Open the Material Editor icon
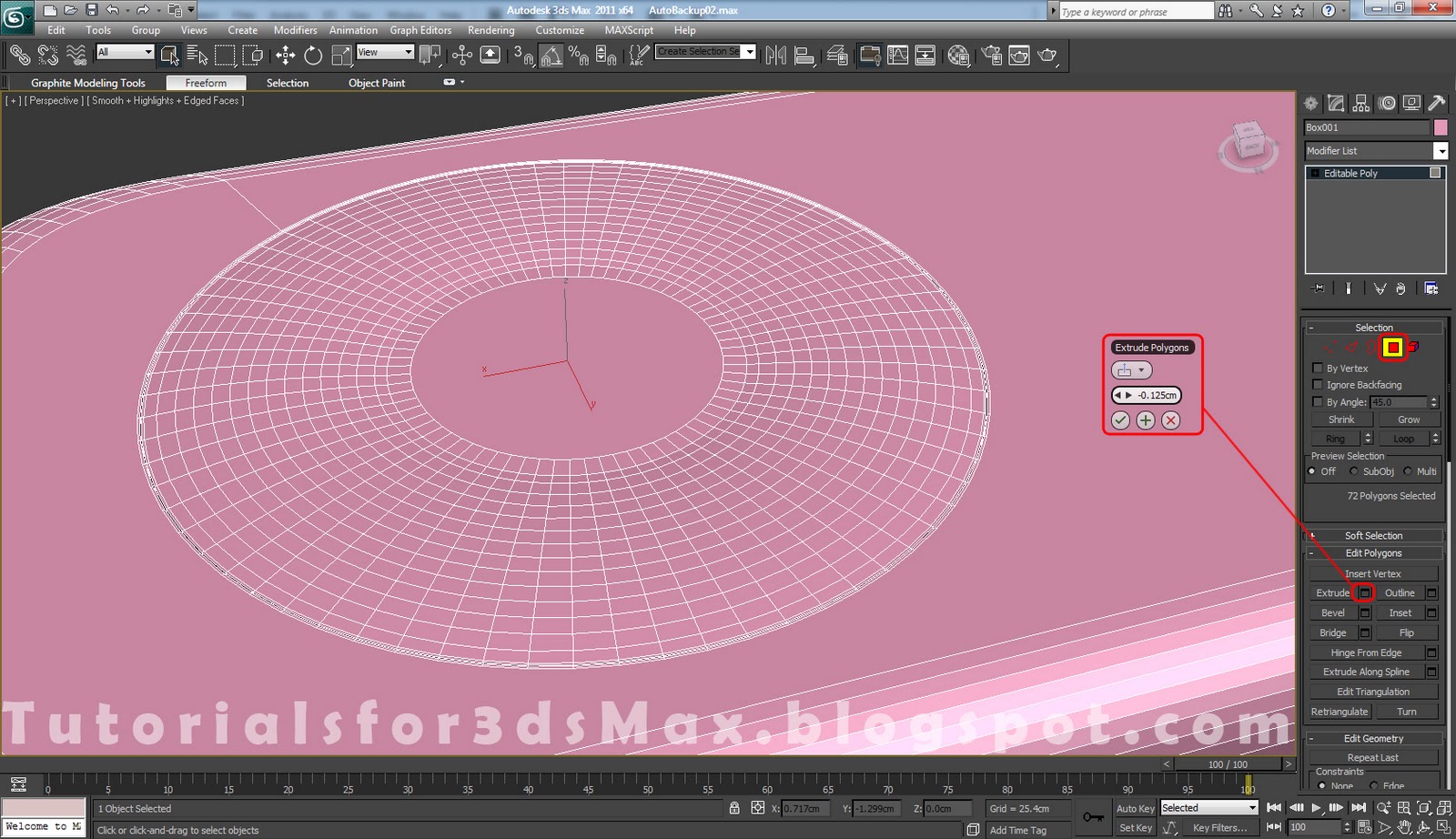The image size is (1456, 839). [x=957, y=56]
